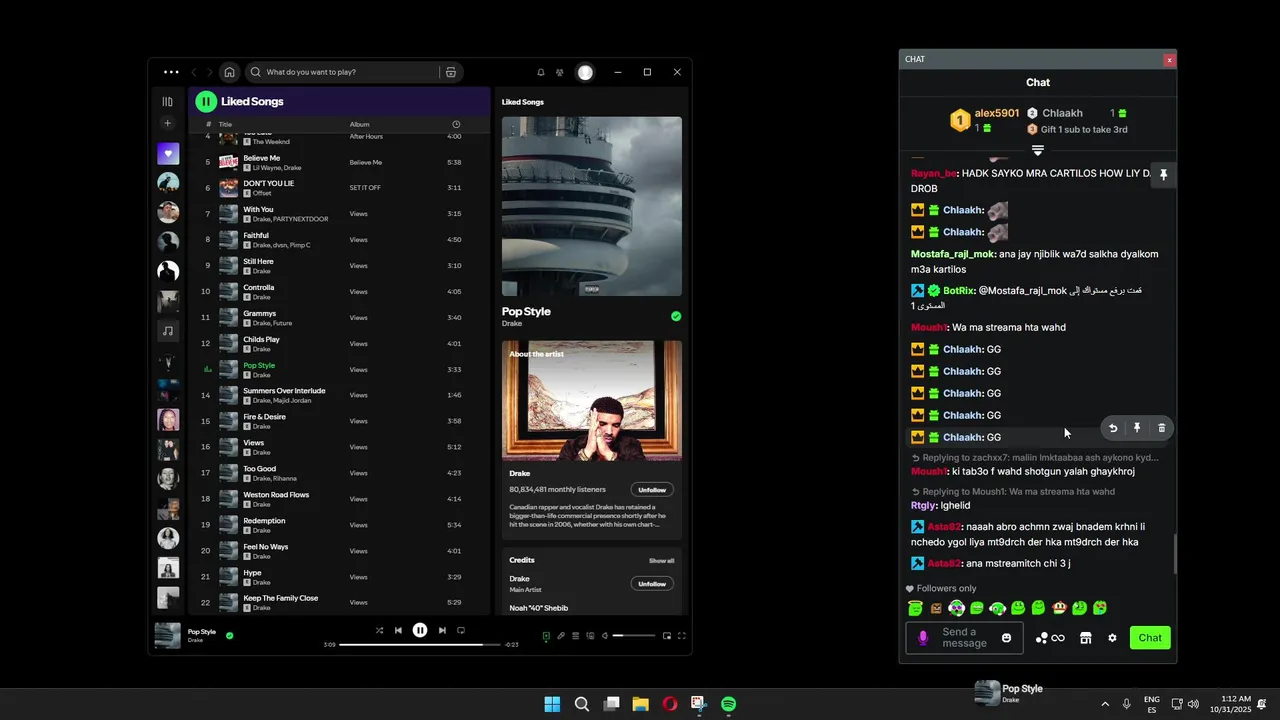Click the Send a message field

coord(964,638)
